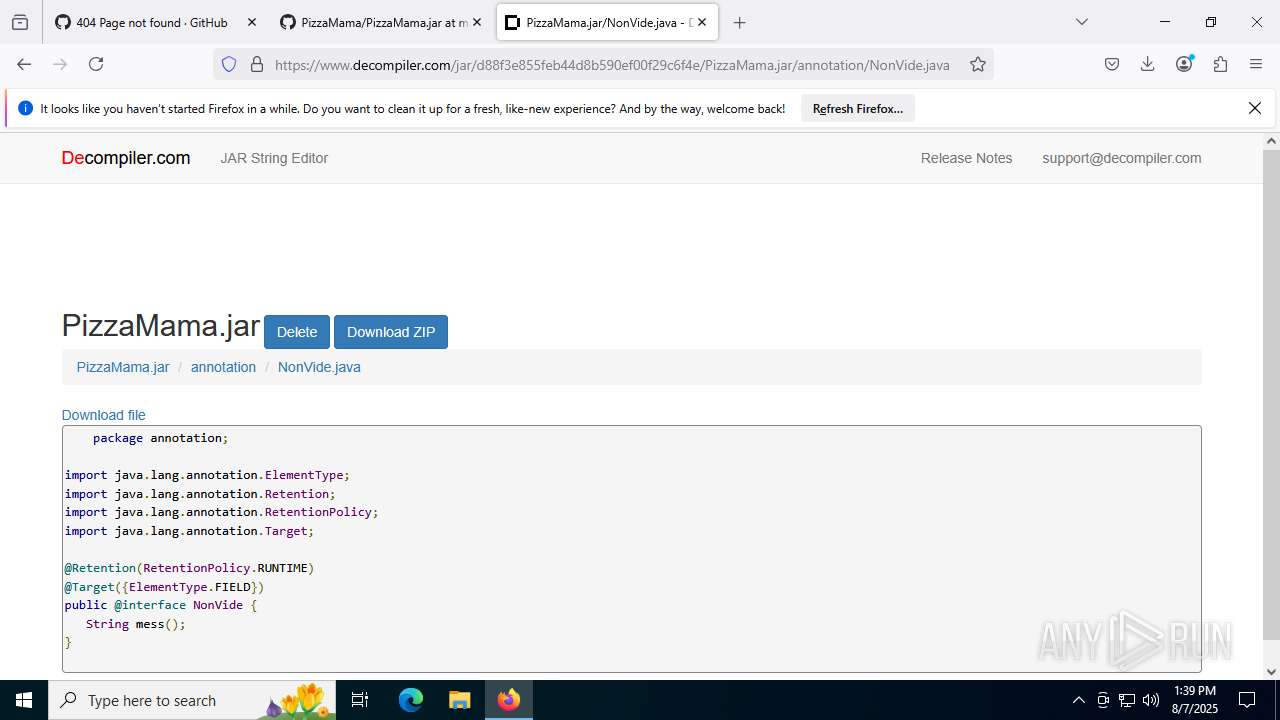The image size is (1280, 720).
Task: Open Windows Start menu
Action: click(x=24, y=700)
